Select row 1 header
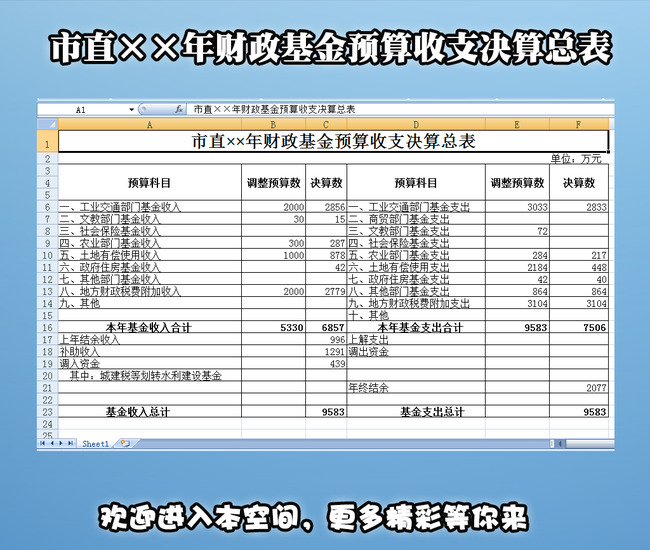 point(48,141)
